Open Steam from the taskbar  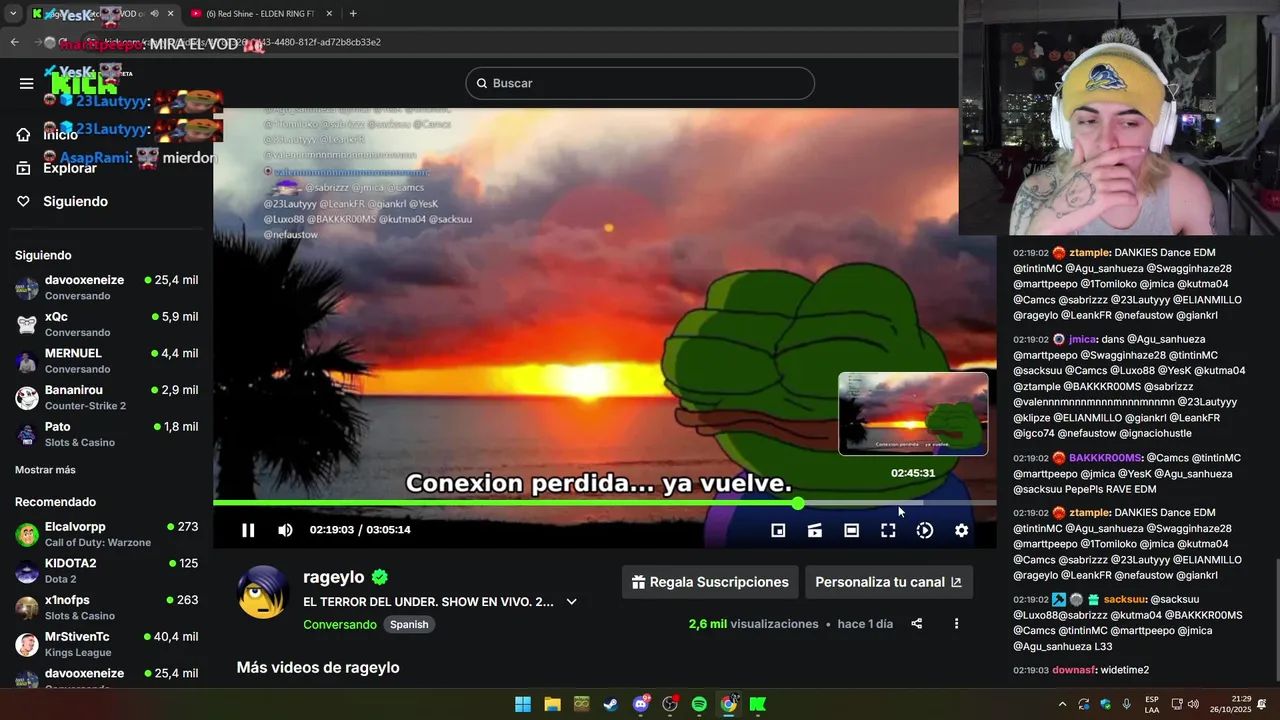click(610, 704)
